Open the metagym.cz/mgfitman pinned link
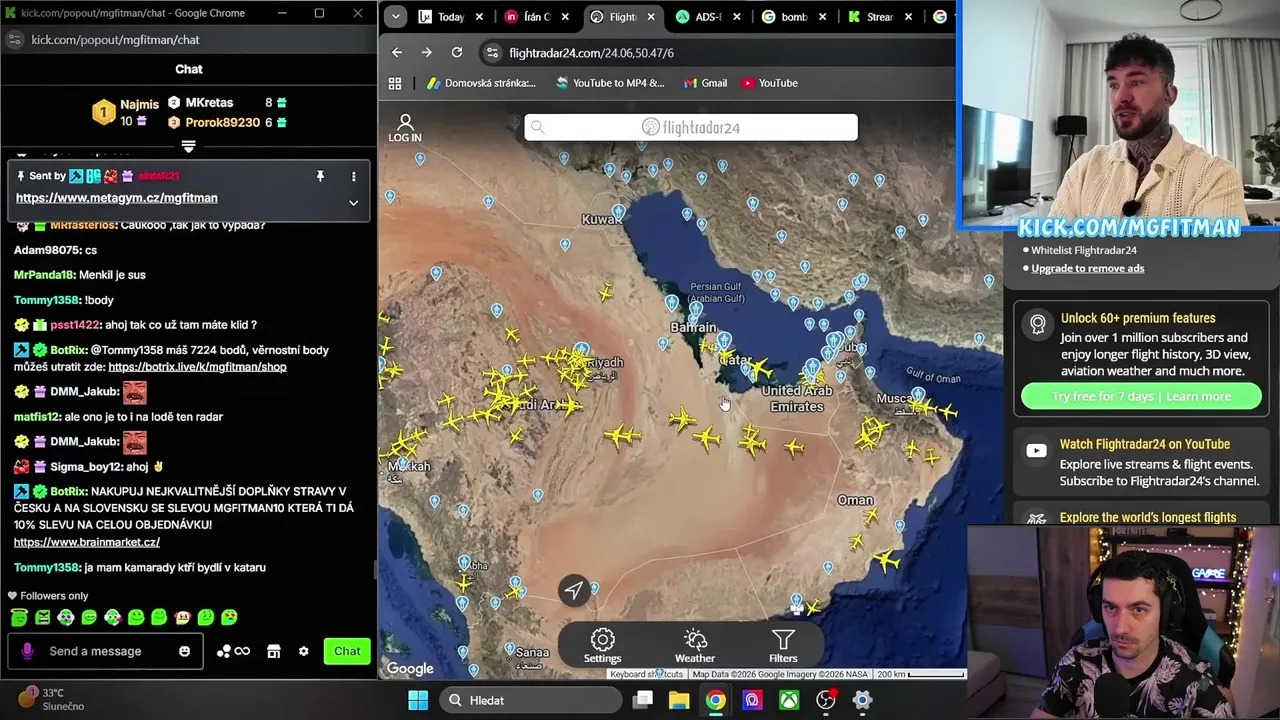This screenshot has height=720, width=1280. [x=117, y=198]
